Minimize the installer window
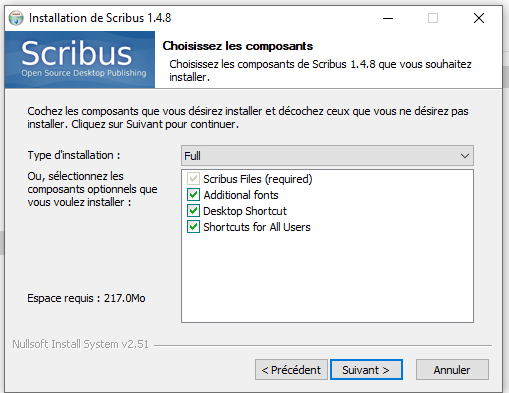 pyautogui.click(x=388, y=18)
